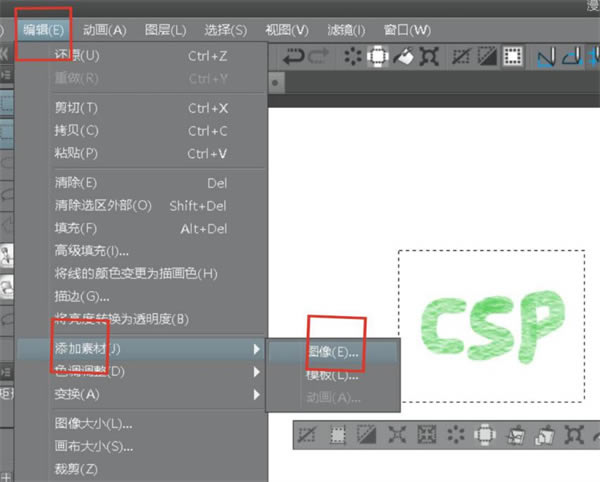The image size is (600, 482).
Task: Open the 滤镜(I) menu
Action: tap(346, 30)
